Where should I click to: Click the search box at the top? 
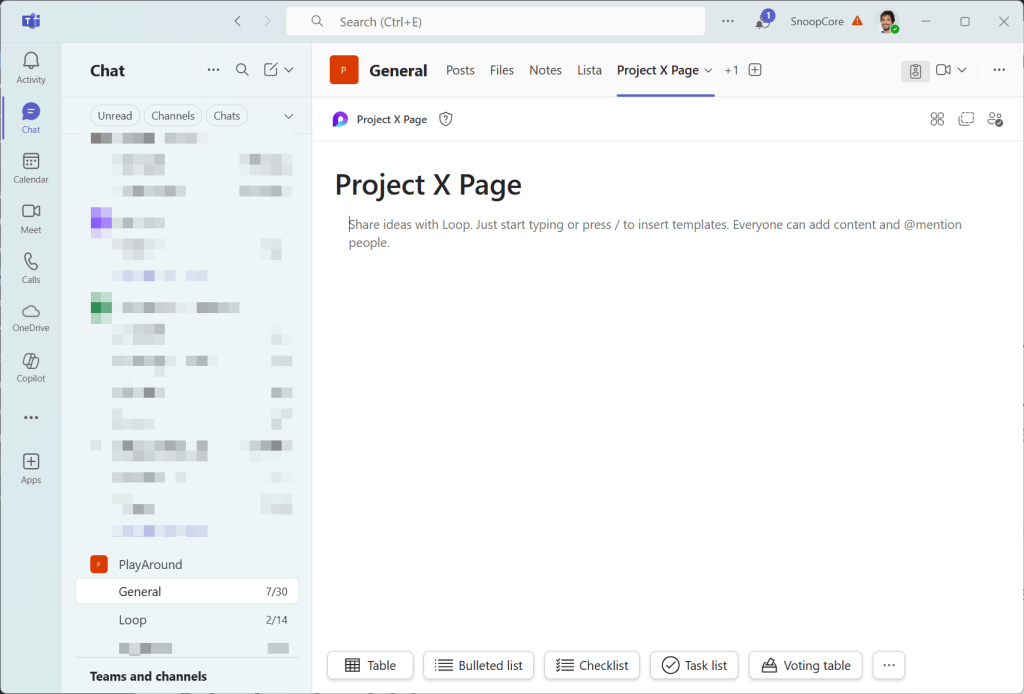(x=495, y=21)
